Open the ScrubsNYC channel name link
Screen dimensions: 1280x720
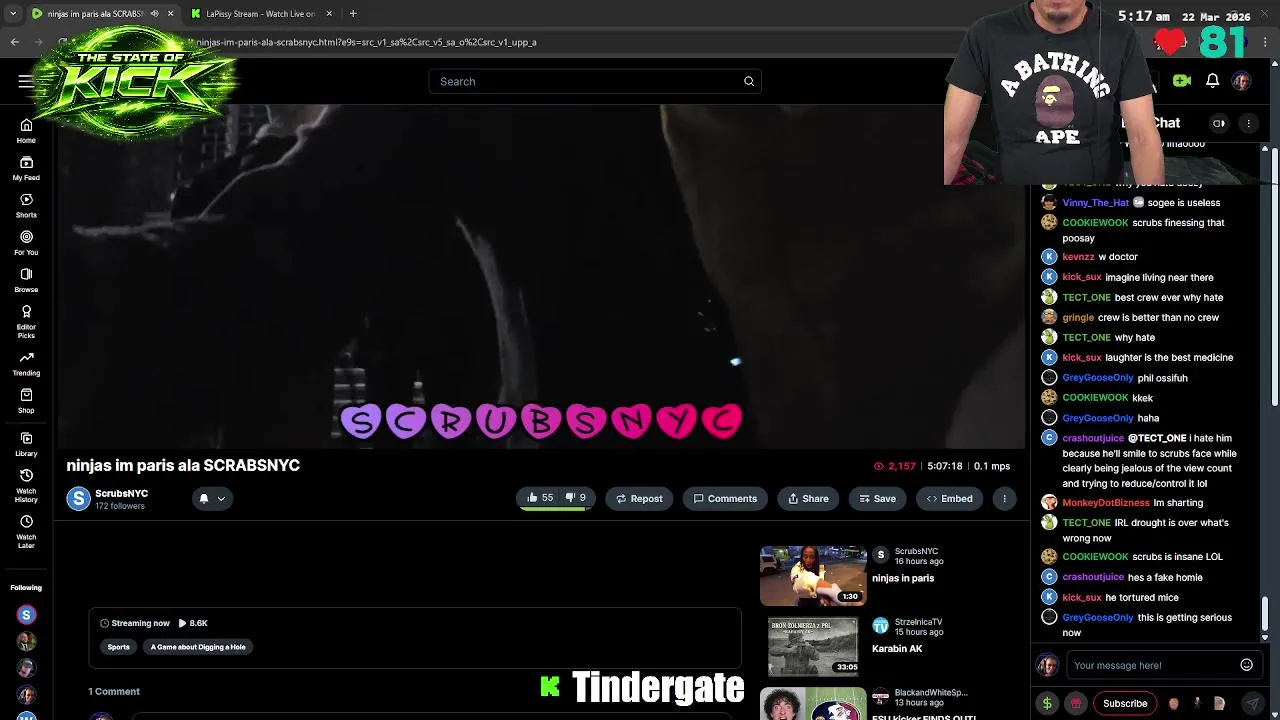click(x=121, y=493)
